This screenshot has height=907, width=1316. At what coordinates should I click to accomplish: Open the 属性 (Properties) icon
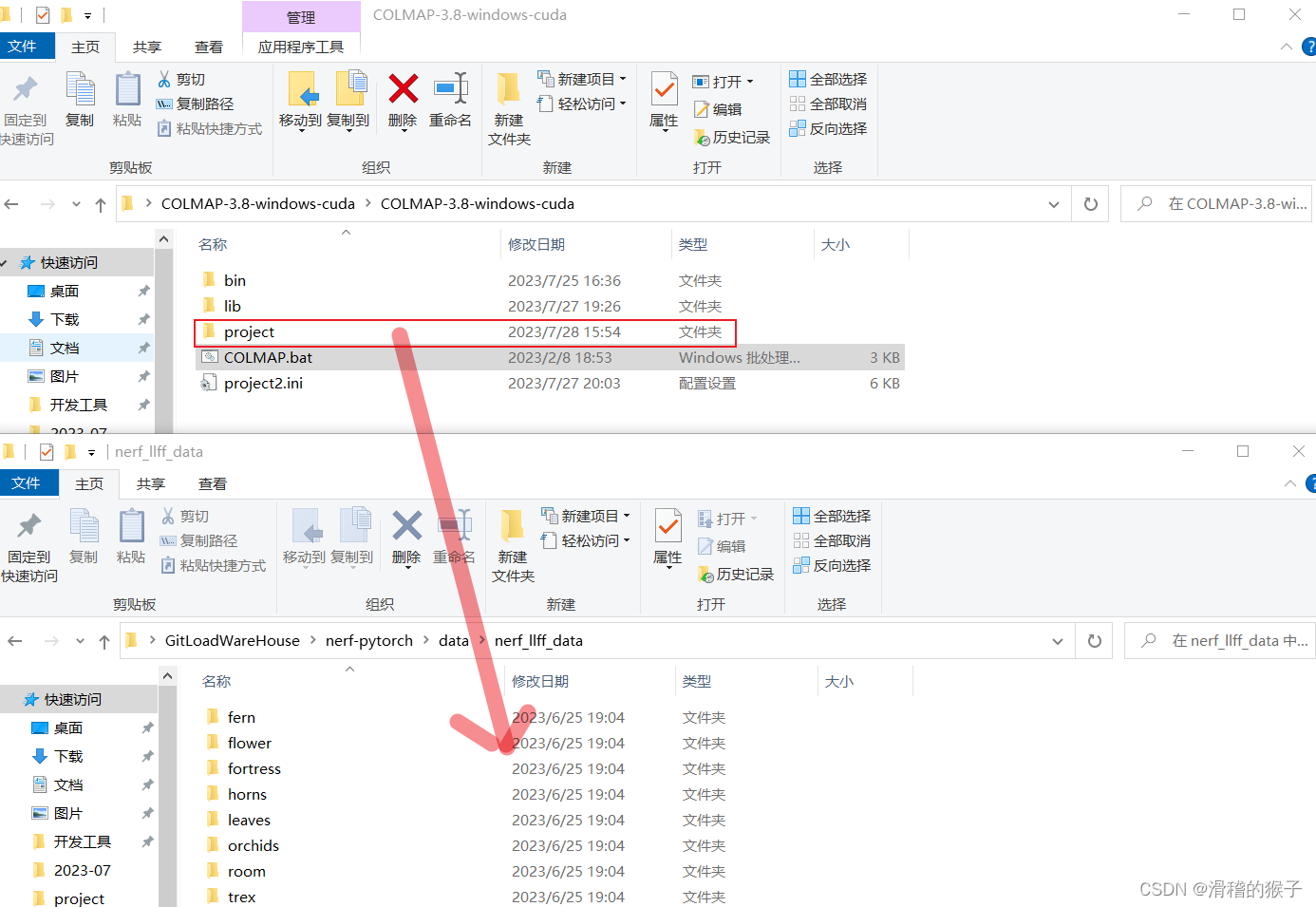click(x=663, y=102)
